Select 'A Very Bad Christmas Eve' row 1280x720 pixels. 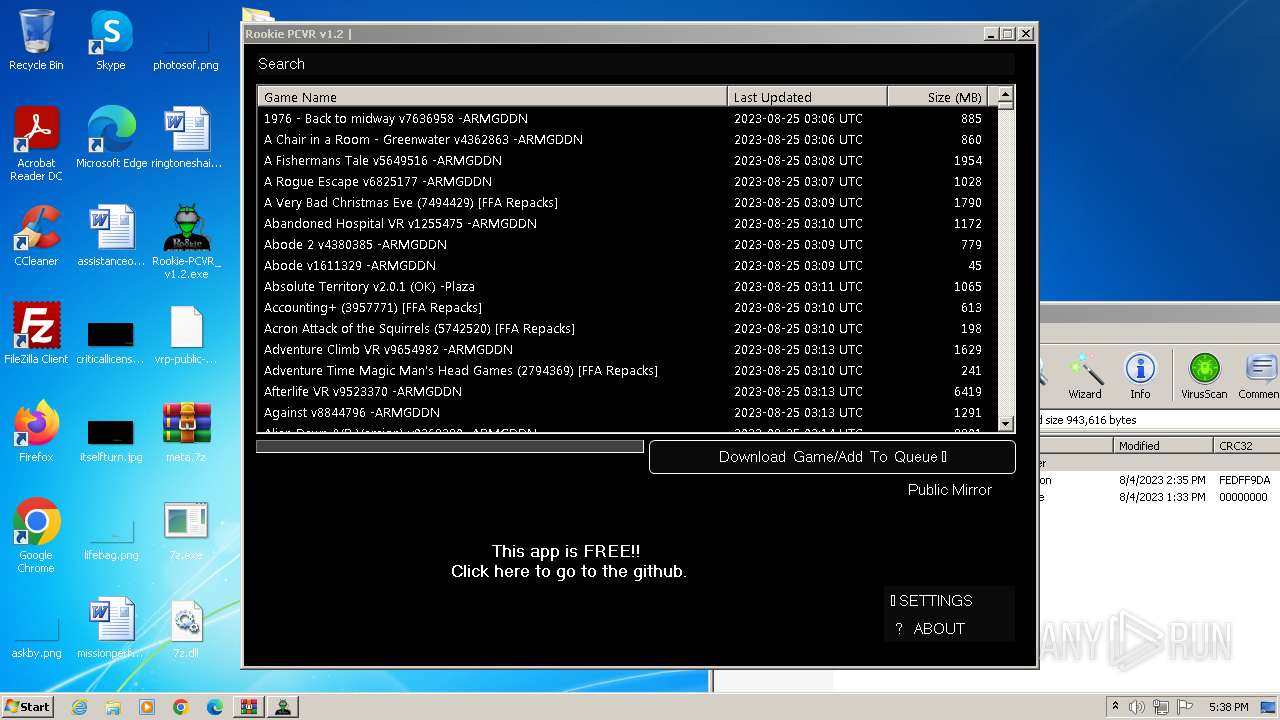pyautogui.click(x=627, y=202)
